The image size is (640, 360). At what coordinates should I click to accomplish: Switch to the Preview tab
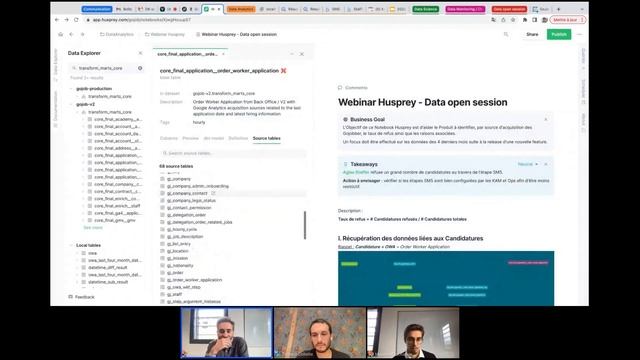190,138
